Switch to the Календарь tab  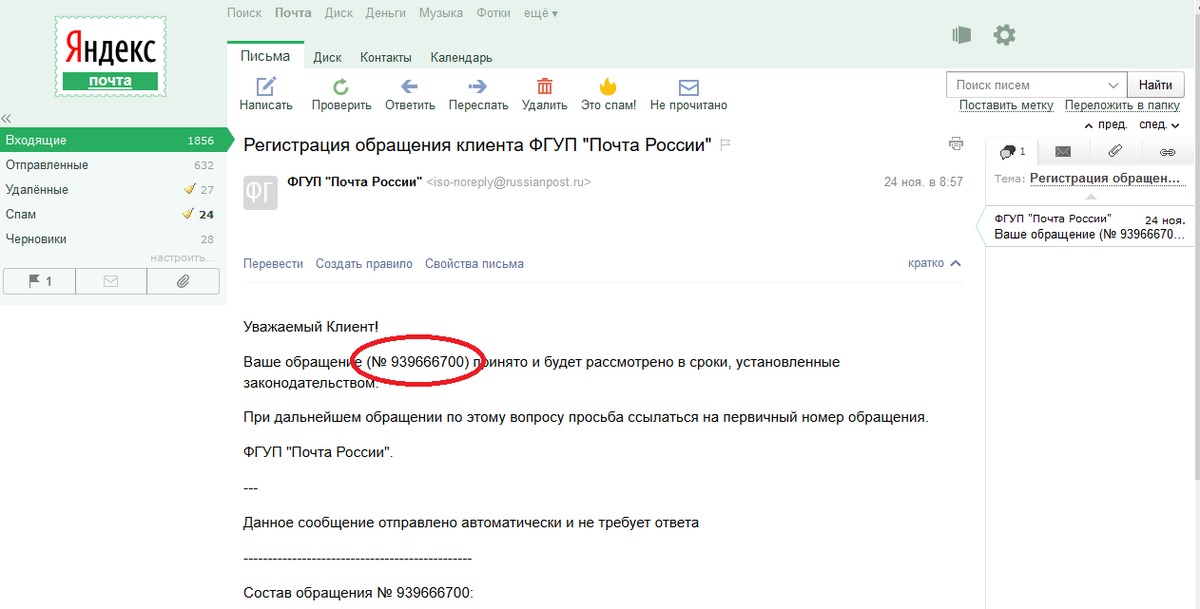click(x=461, y=58)
